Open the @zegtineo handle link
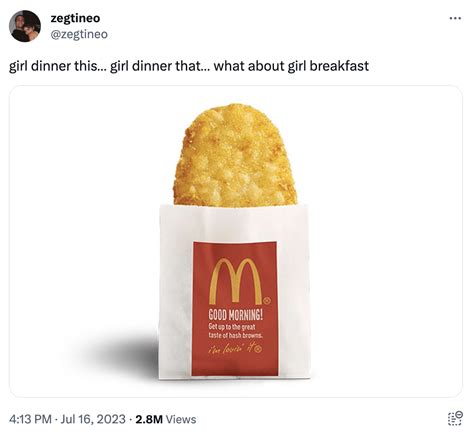The image size is (474, 438). (79, 34)
